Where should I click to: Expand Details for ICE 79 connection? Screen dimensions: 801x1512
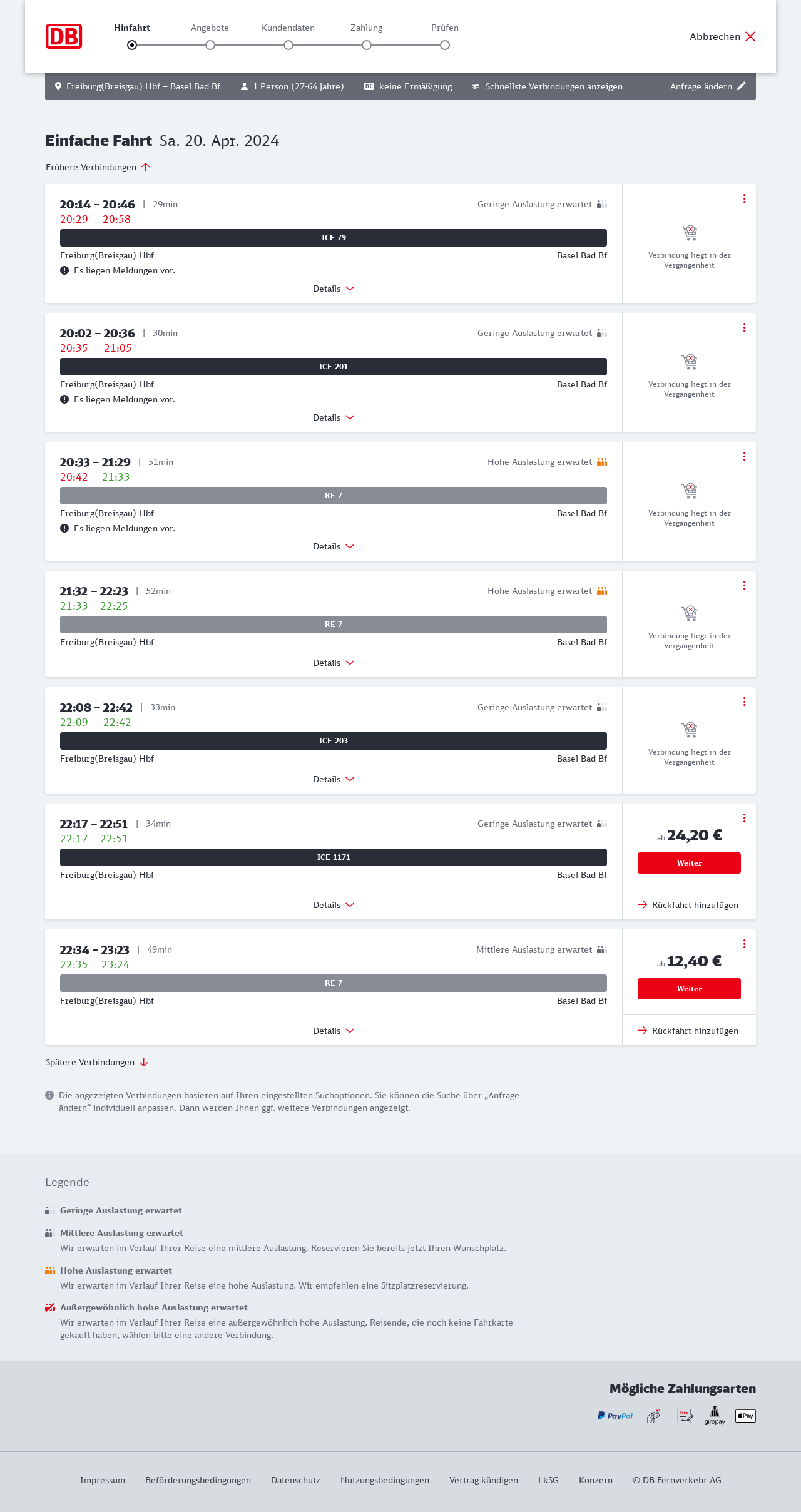pos(334,289)
